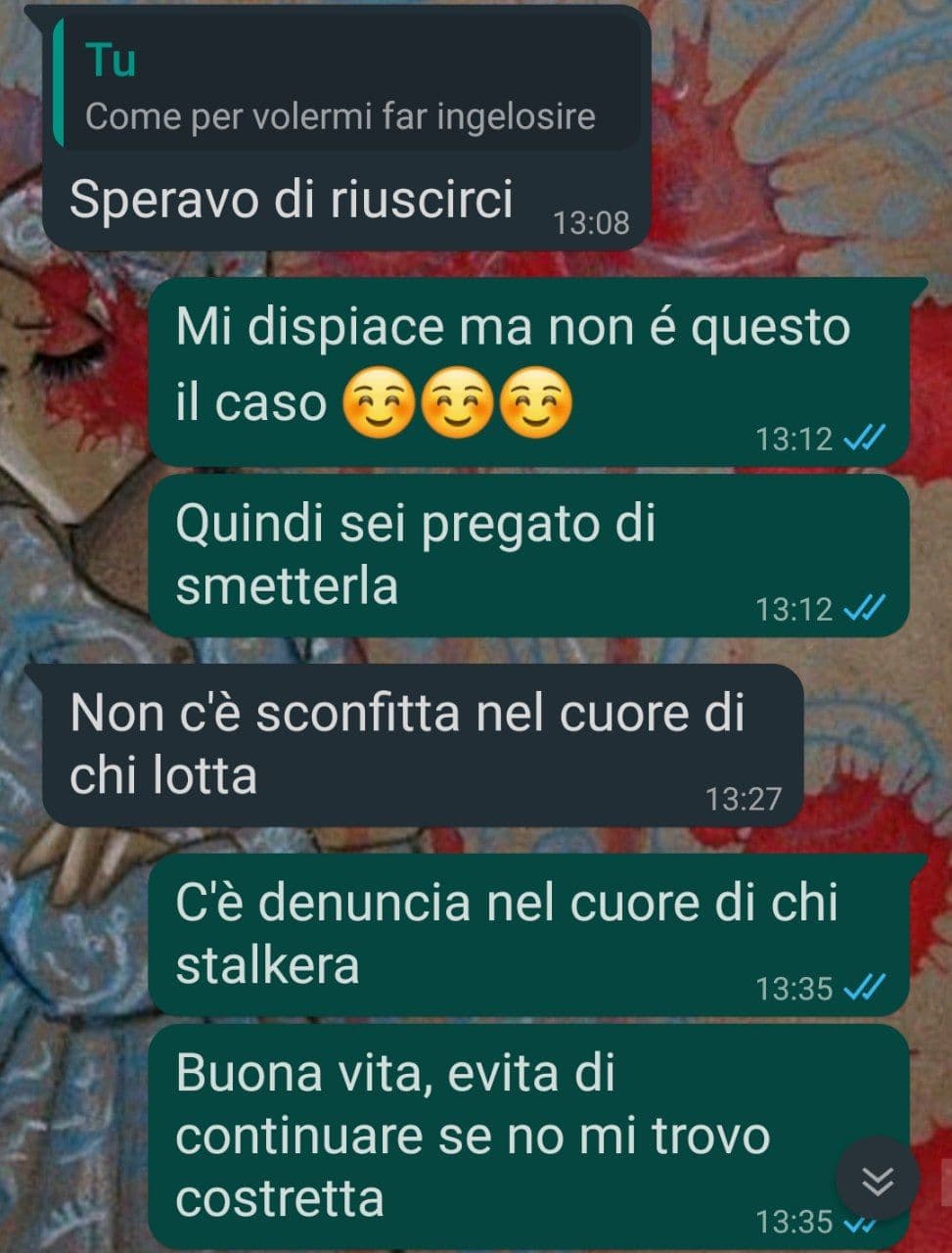Select 'Quindi sei pregato di smetterla' message
Screen dimensions: 952x1253
click(528, 556)
